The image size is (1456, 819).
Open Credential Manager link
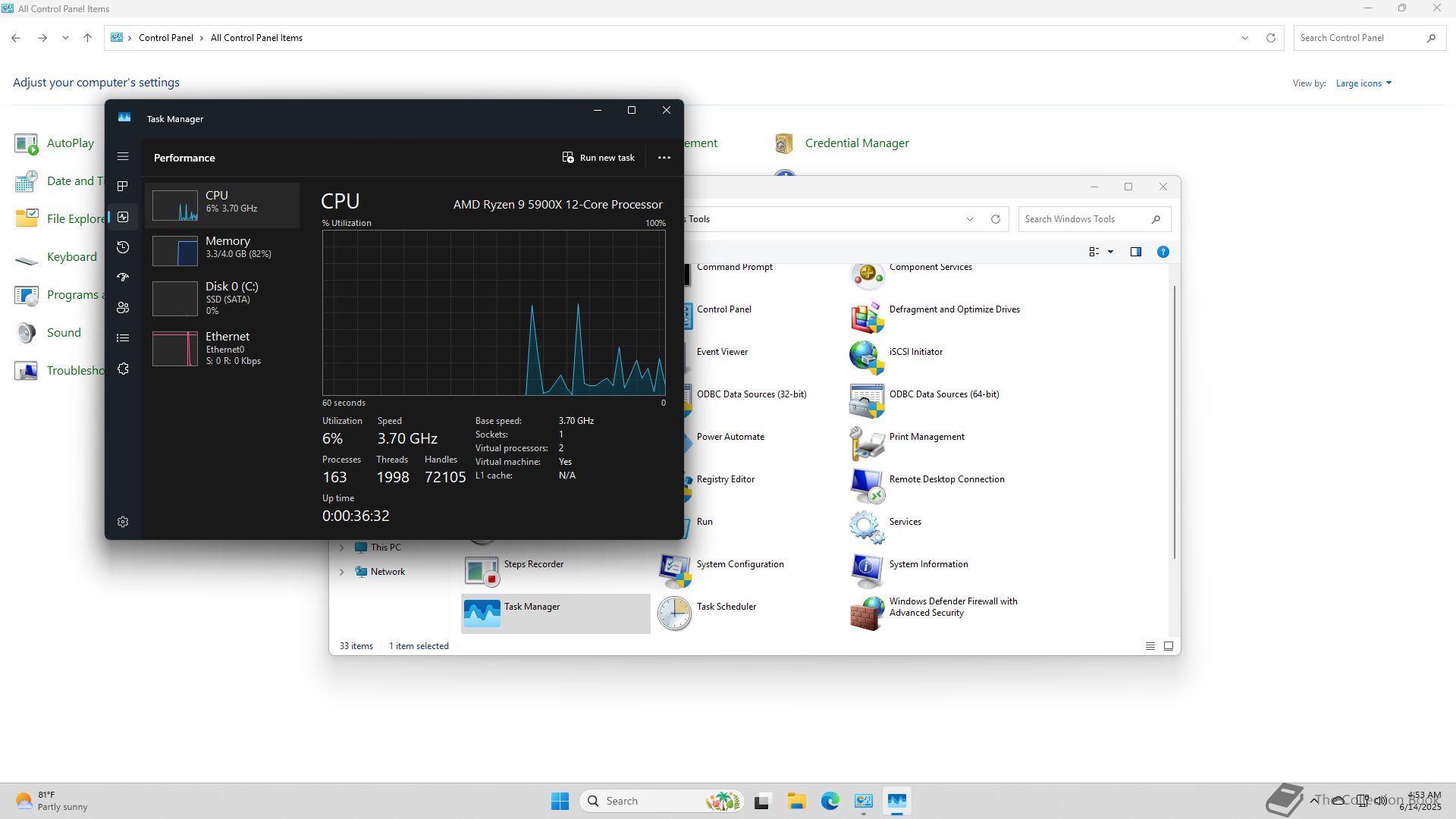point(856,143)
